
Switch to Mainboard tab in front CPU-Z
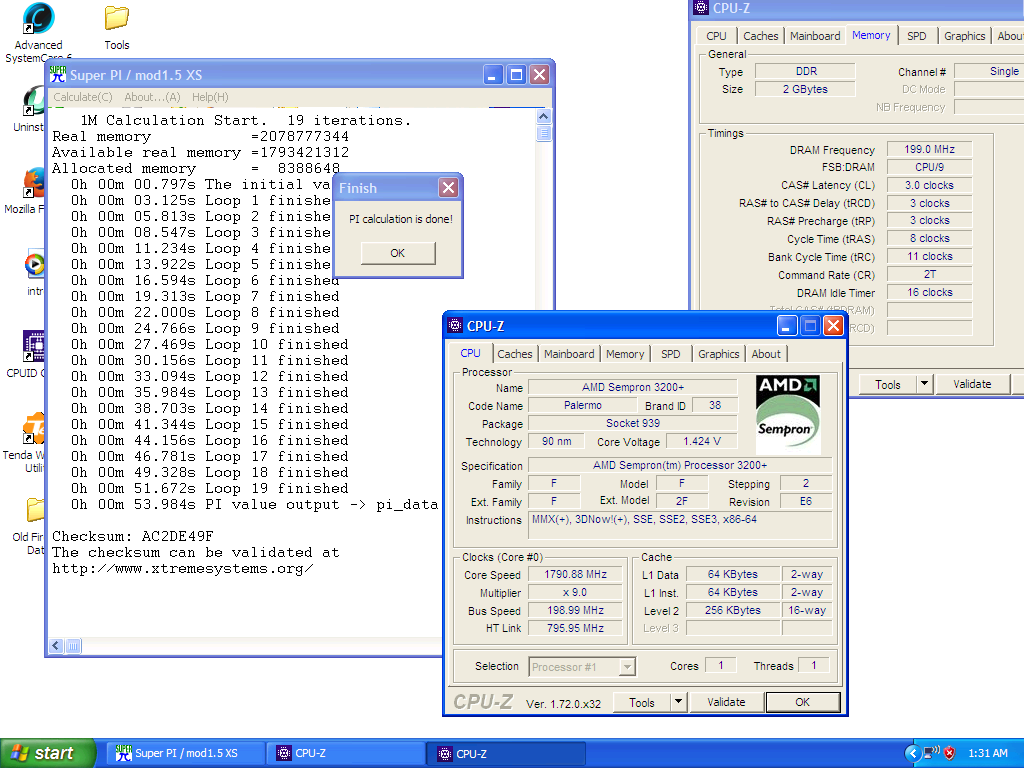pos(569,354)
